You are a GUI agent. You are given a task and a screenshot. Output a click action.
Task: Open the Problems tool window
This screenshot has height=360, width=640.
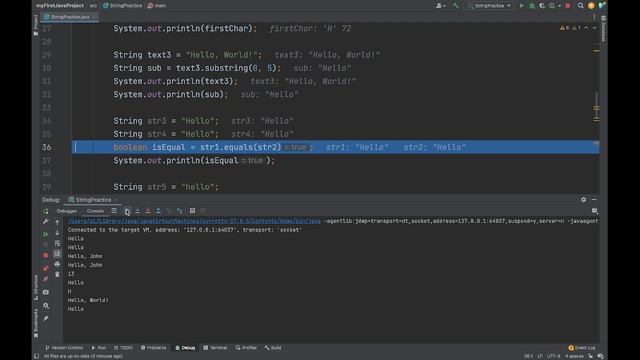tap(153, 348)
